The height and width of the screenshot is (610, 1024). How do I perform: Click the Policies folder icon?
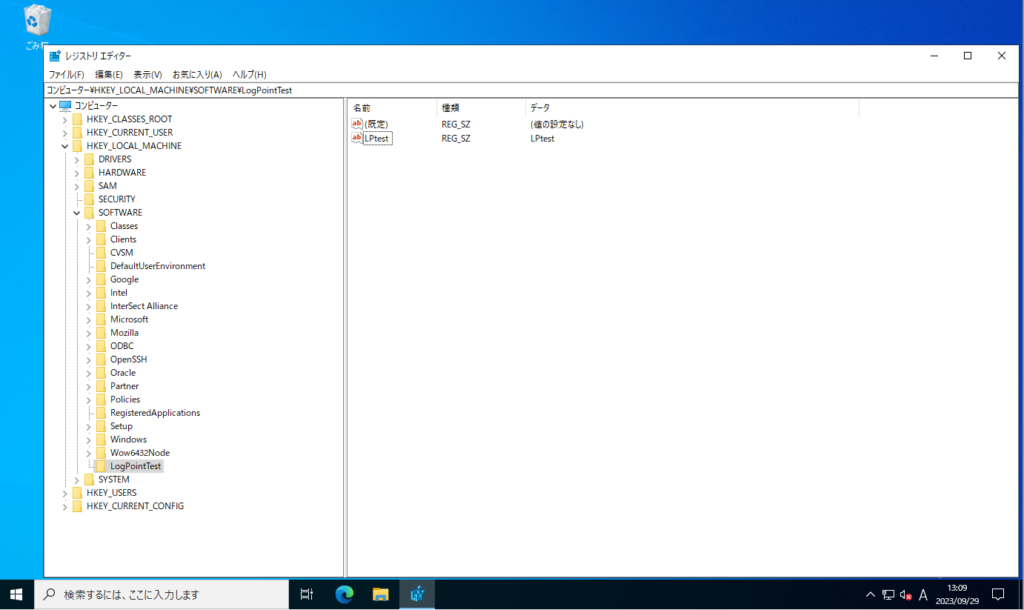[101, 400]
